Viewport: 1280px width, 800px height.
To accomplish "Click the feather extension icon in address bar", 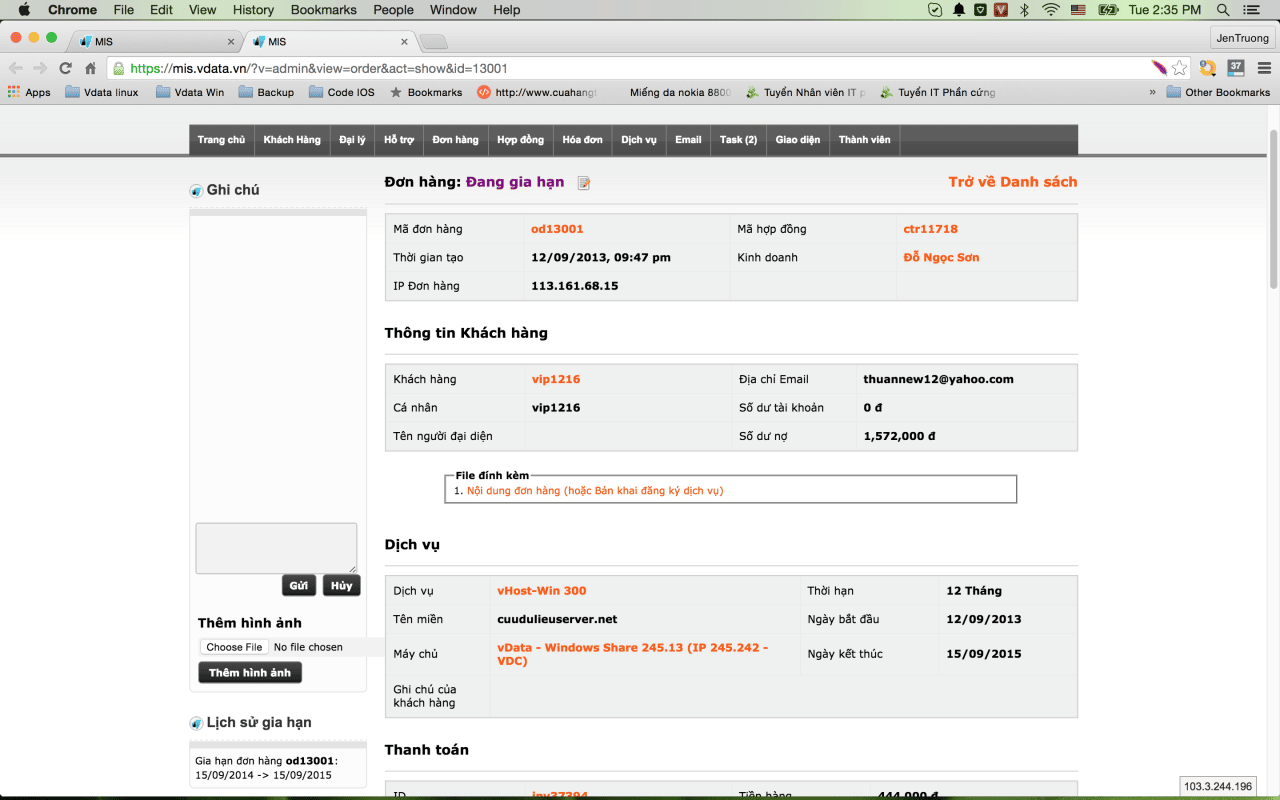I will [1159, 68].
